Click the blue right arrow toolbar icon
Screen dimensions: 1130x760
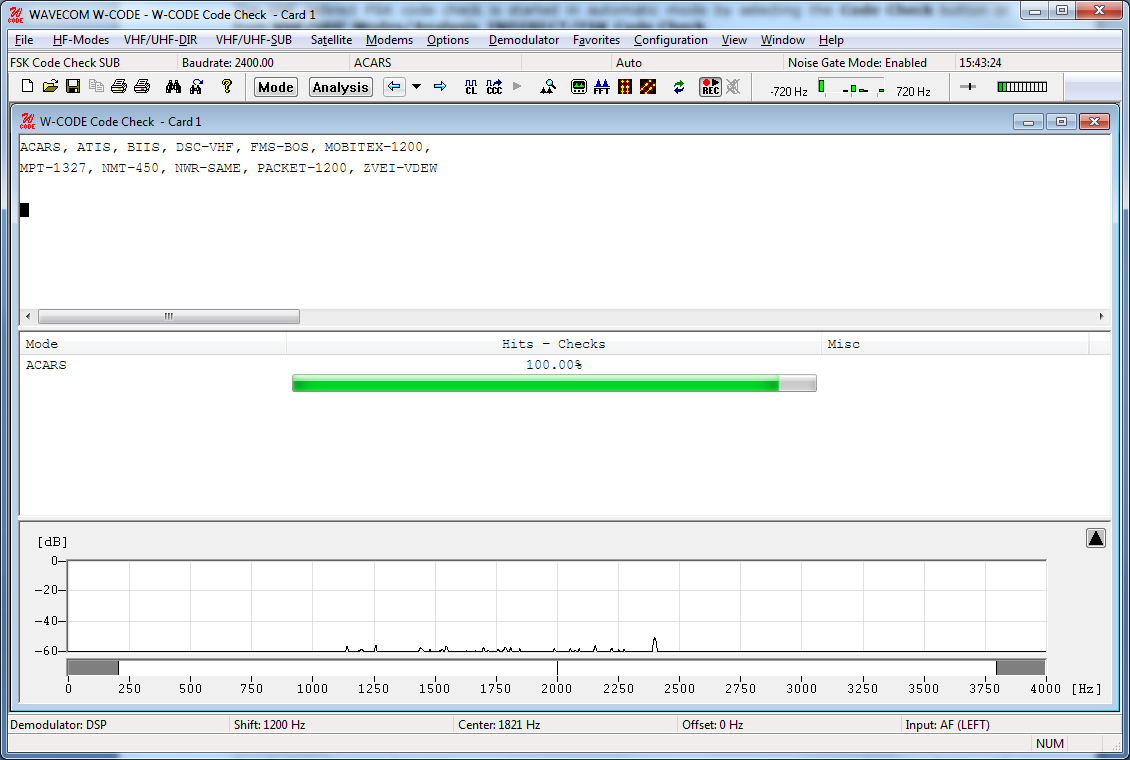coord(440,87)
